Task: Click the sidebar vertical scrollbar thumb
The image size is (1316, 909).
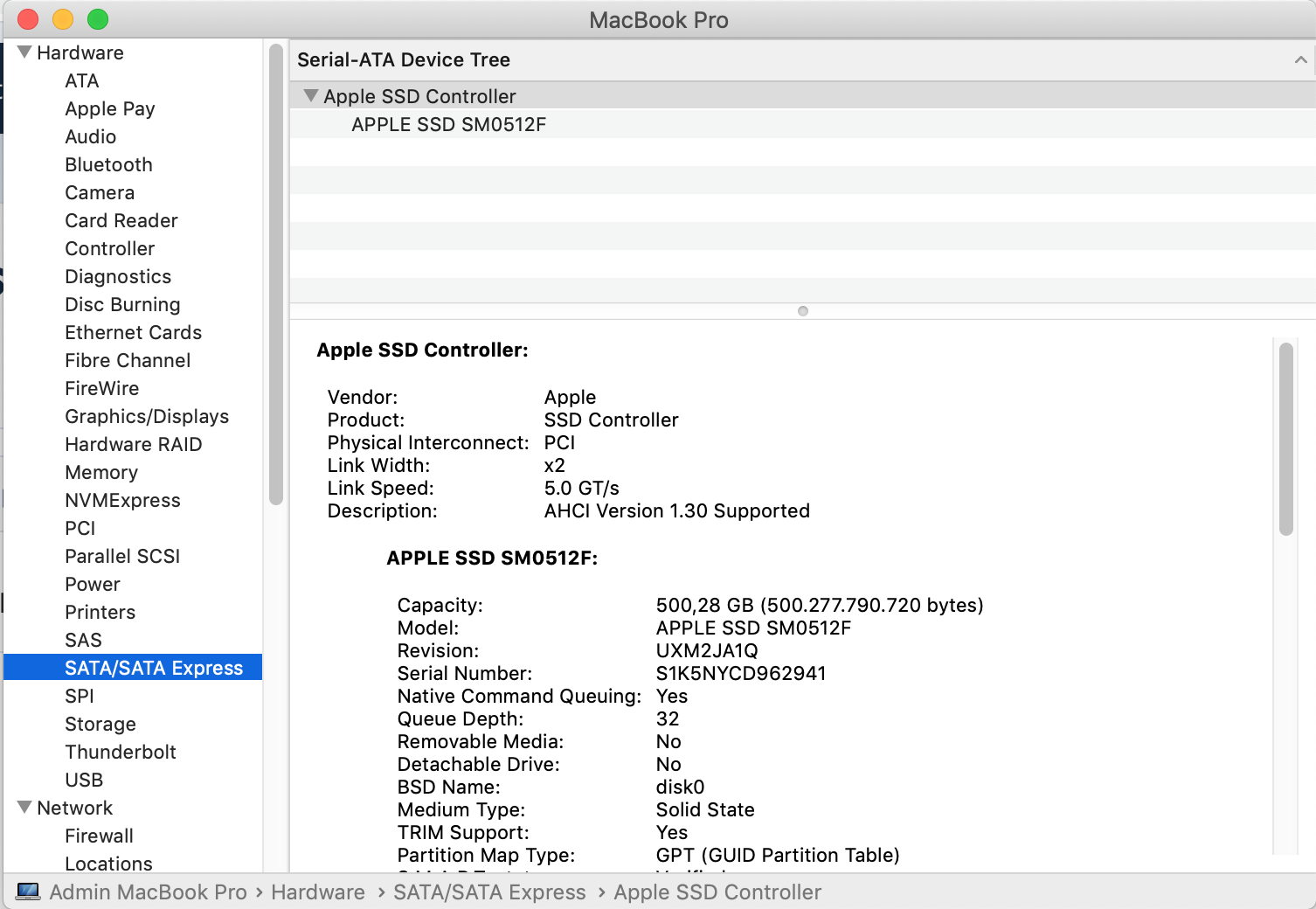Action: coord(276,274)
